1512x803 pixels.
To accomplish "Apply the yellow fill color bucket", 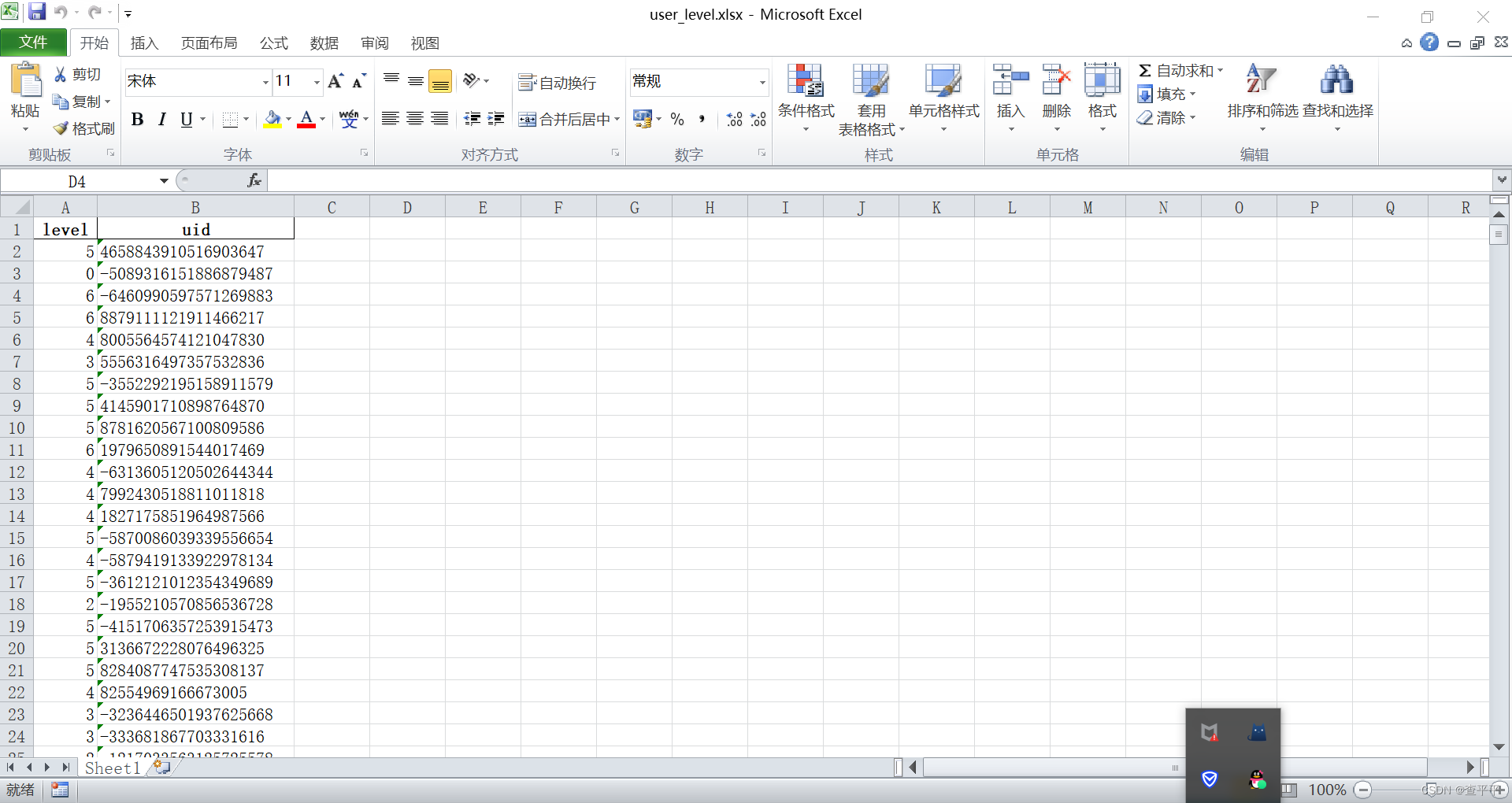I will 272,119.
